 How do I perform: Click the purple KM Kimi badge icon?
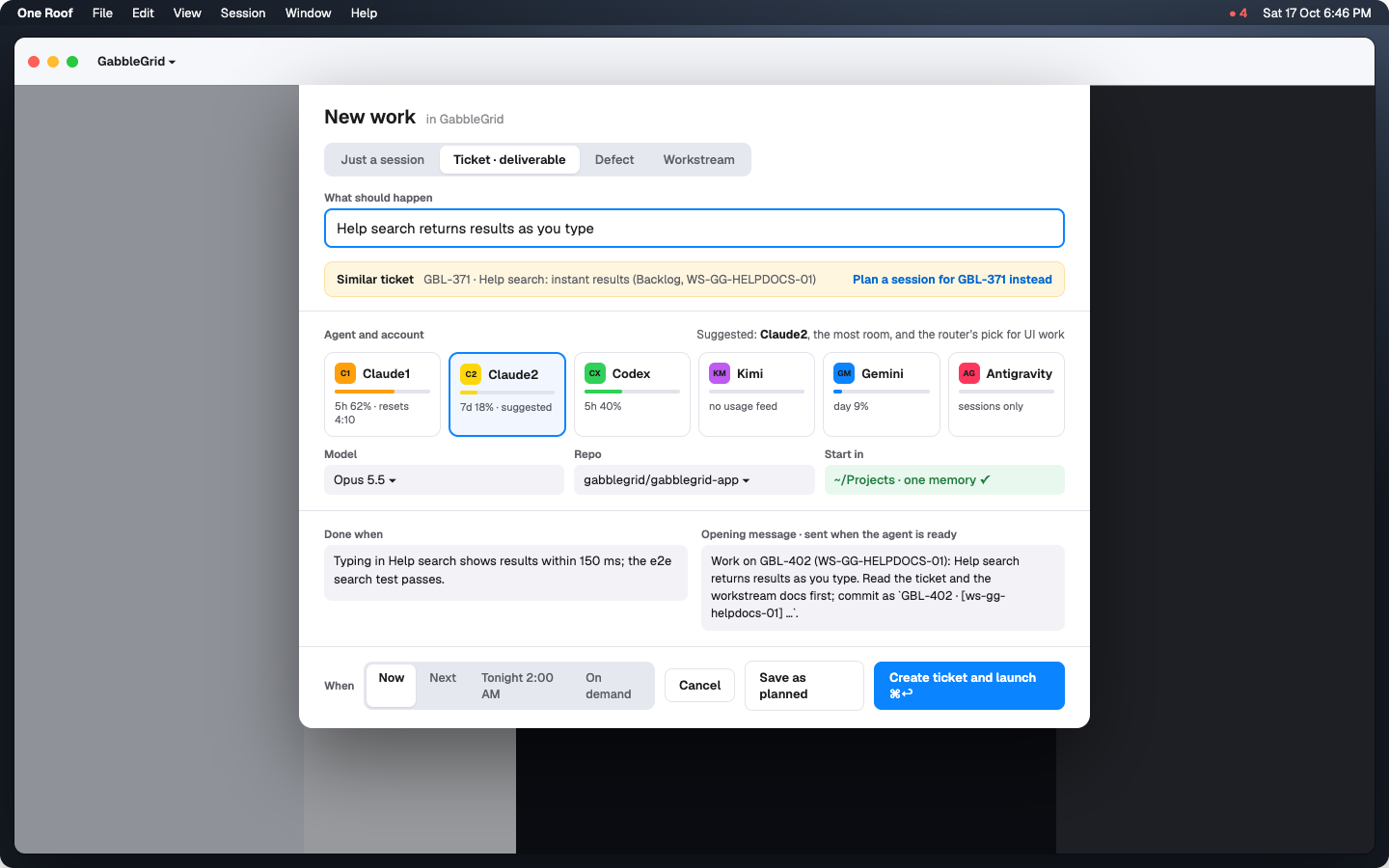tap(720, 373)
